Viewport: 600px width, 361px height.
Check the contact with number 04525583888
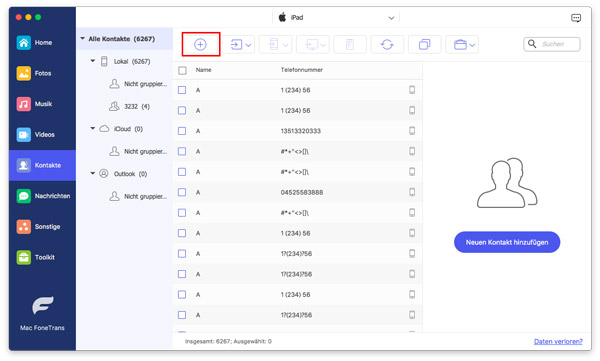pyautogui.click(x=182, y=192)
